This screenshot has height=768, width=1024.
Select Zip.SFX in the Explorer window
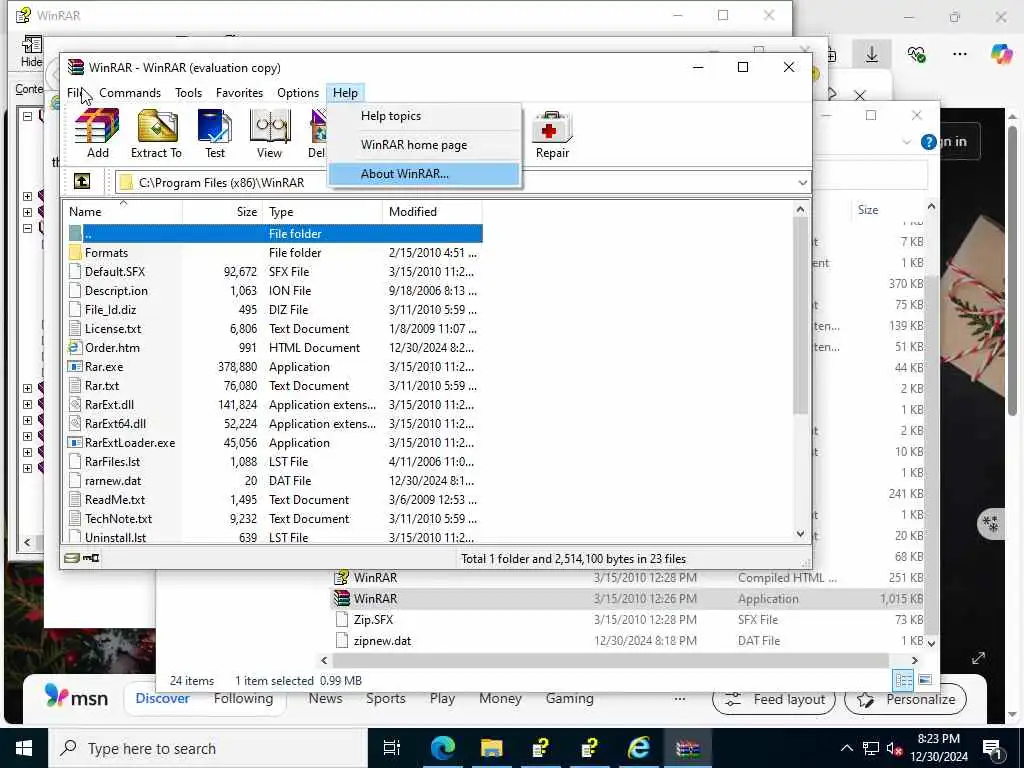point(373,620)
